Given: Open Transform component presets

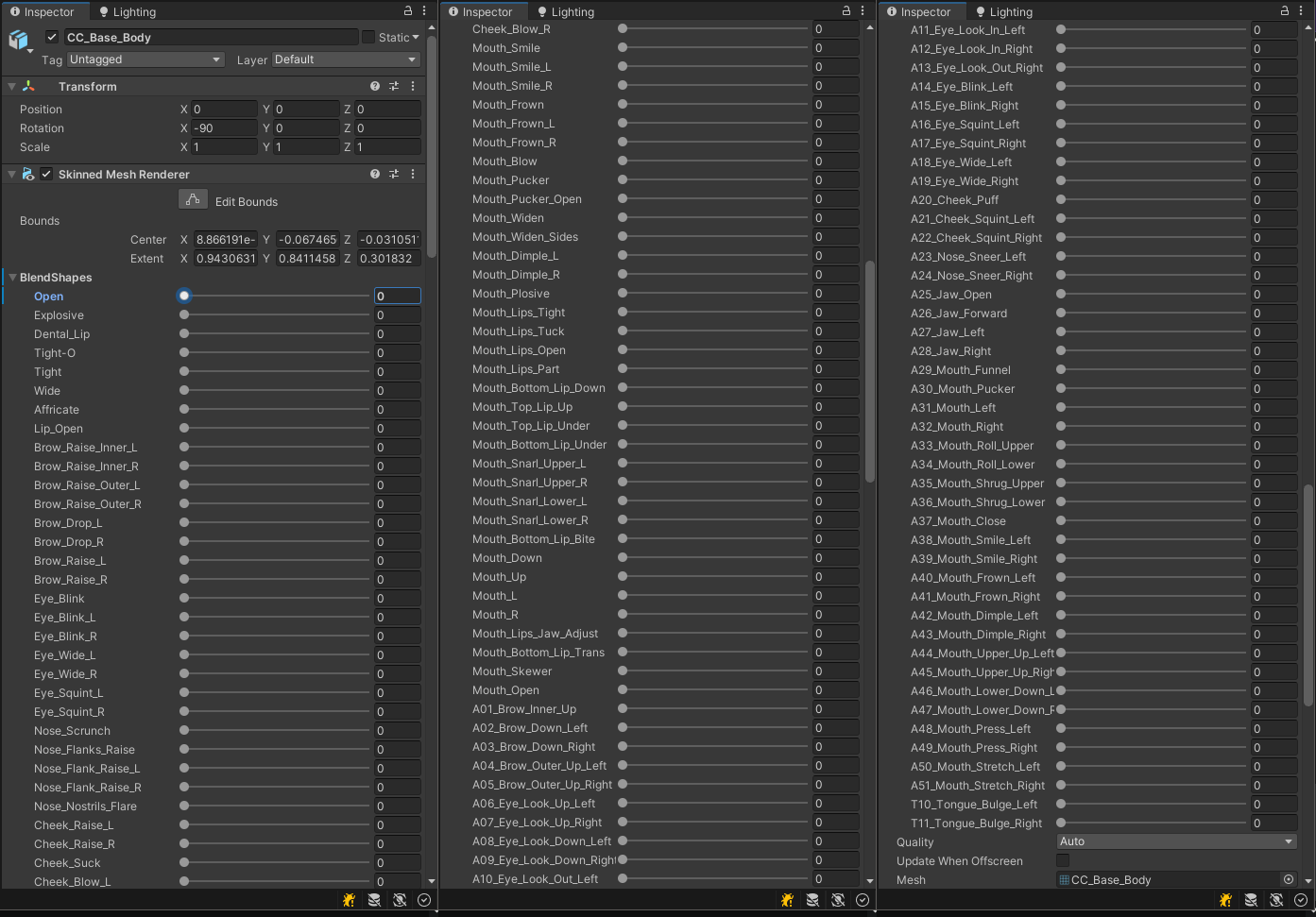Looking at the screenshot, I should pyautogui.click(x=394, y=86).
